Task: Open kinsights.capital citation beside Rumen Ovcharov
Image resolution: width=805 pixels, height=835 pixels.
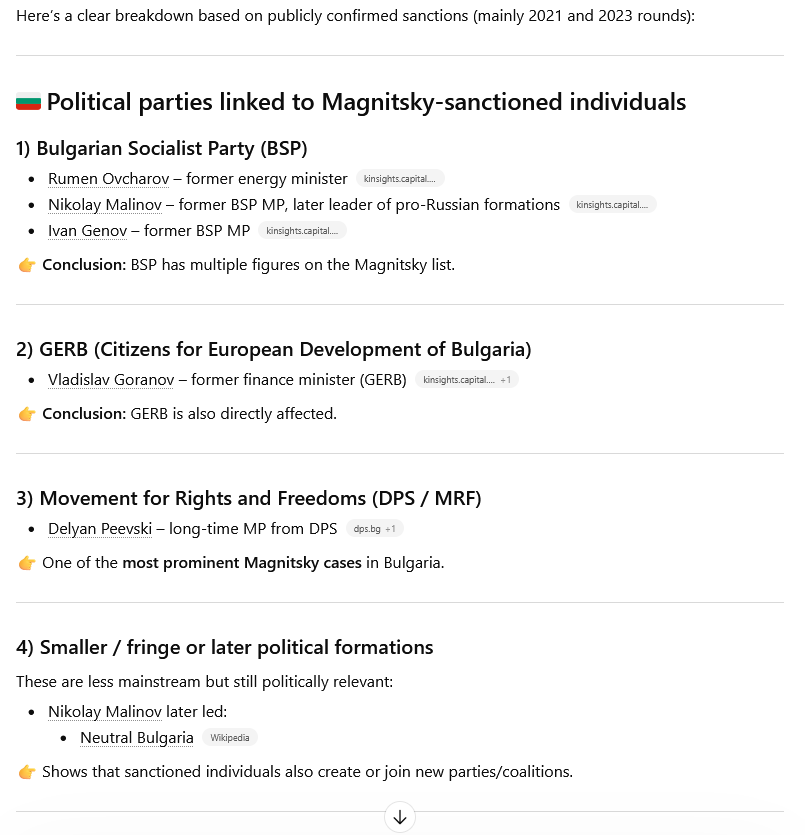Action: click(400, 179)
